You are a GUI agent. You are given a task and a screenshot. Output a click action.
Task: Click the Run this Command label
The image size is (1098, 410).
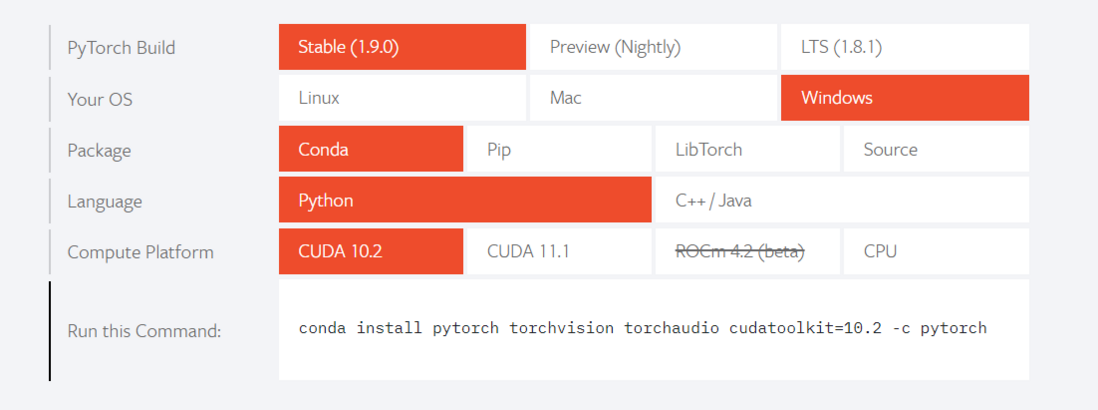[144, 331]
